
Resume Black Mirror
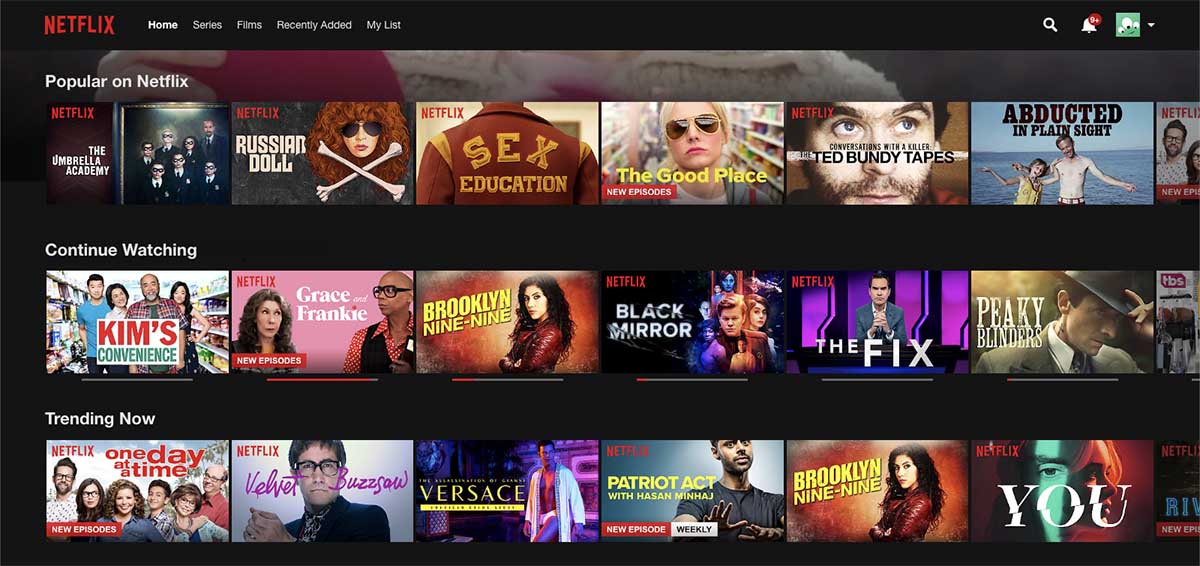[692, 322]
